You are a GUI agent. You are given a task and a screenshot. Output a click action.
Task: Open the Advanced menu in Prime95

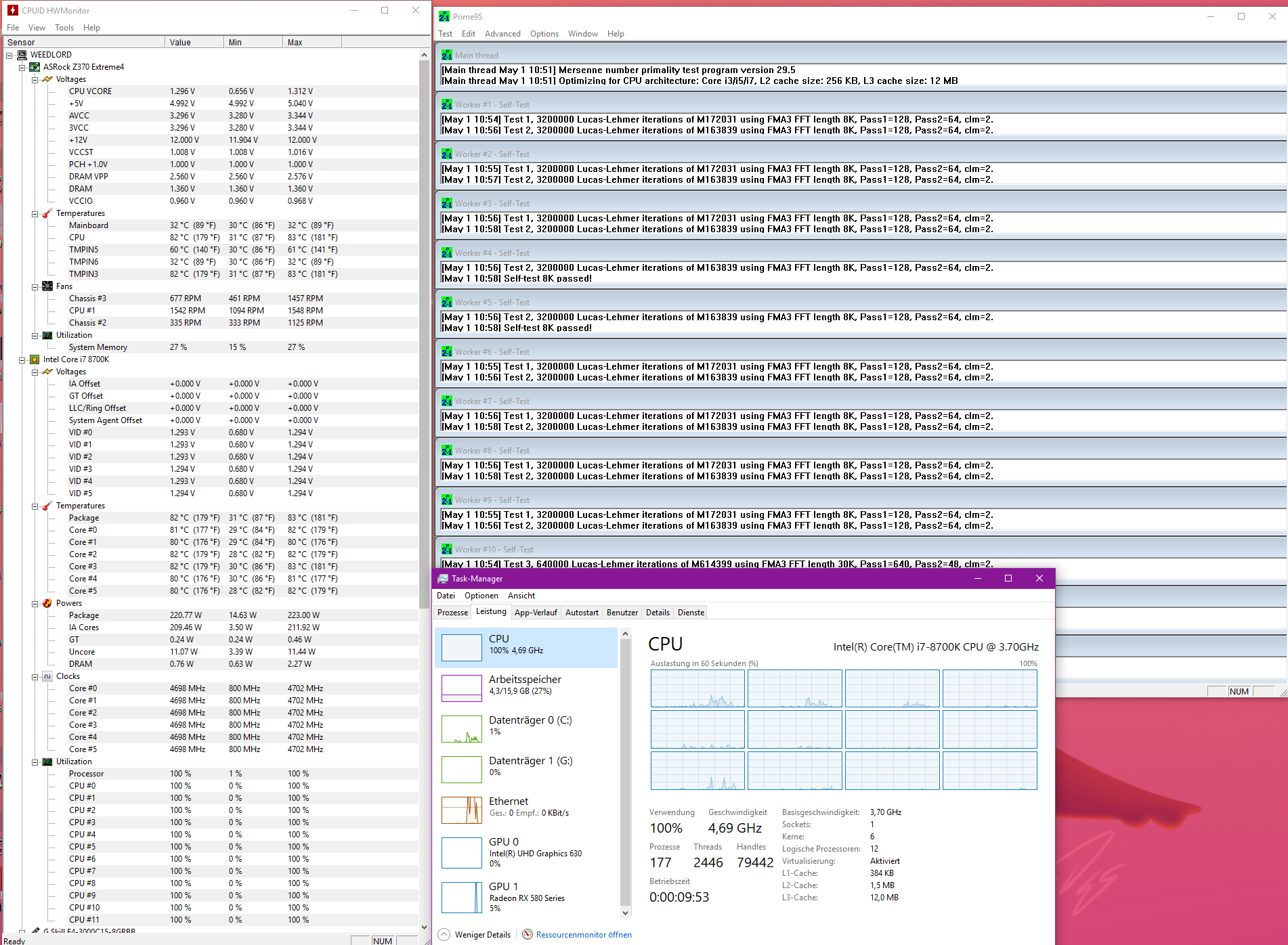tap(502, 34)
